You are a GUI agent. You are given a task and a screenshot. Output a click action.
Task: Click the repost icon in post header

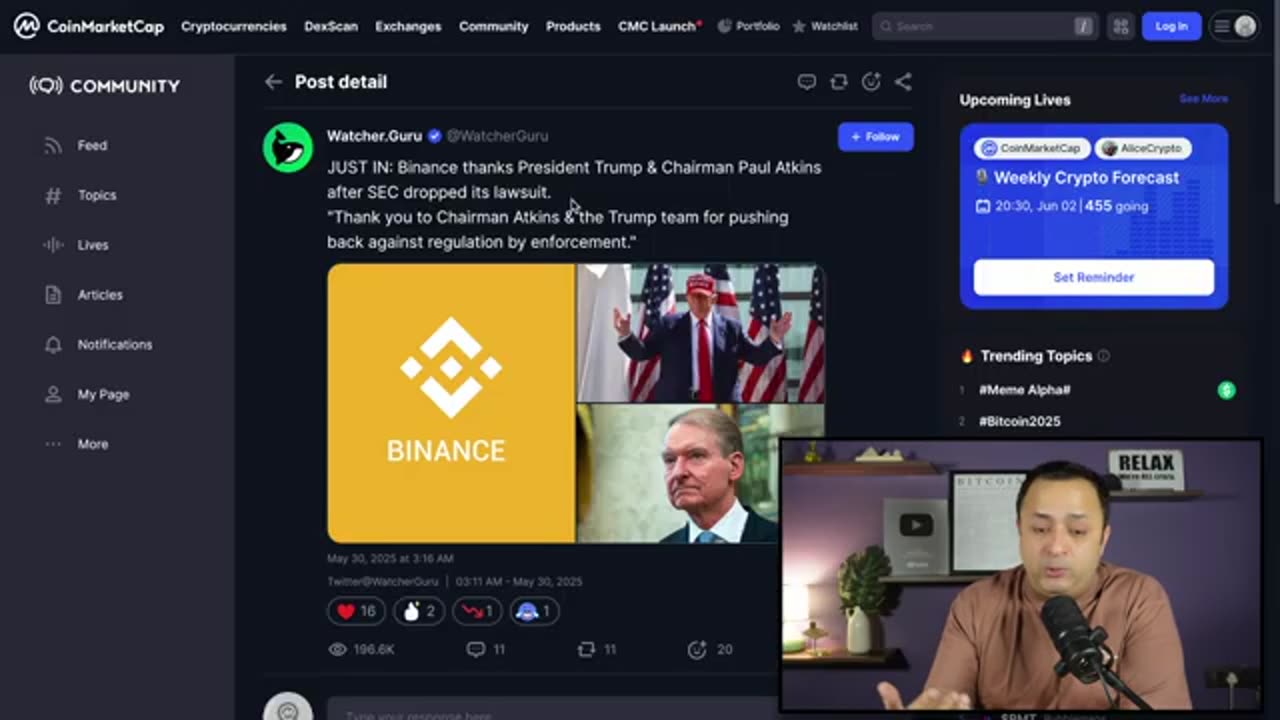[x=839, y=82]
